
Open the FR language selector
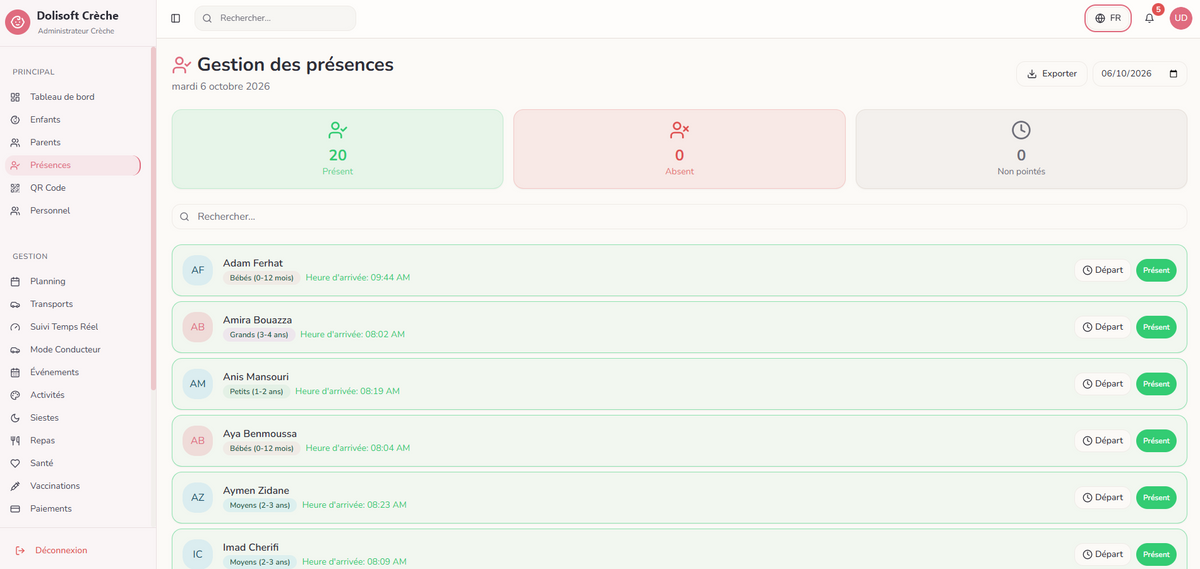pyautogui.click(x=1108, y=18)
